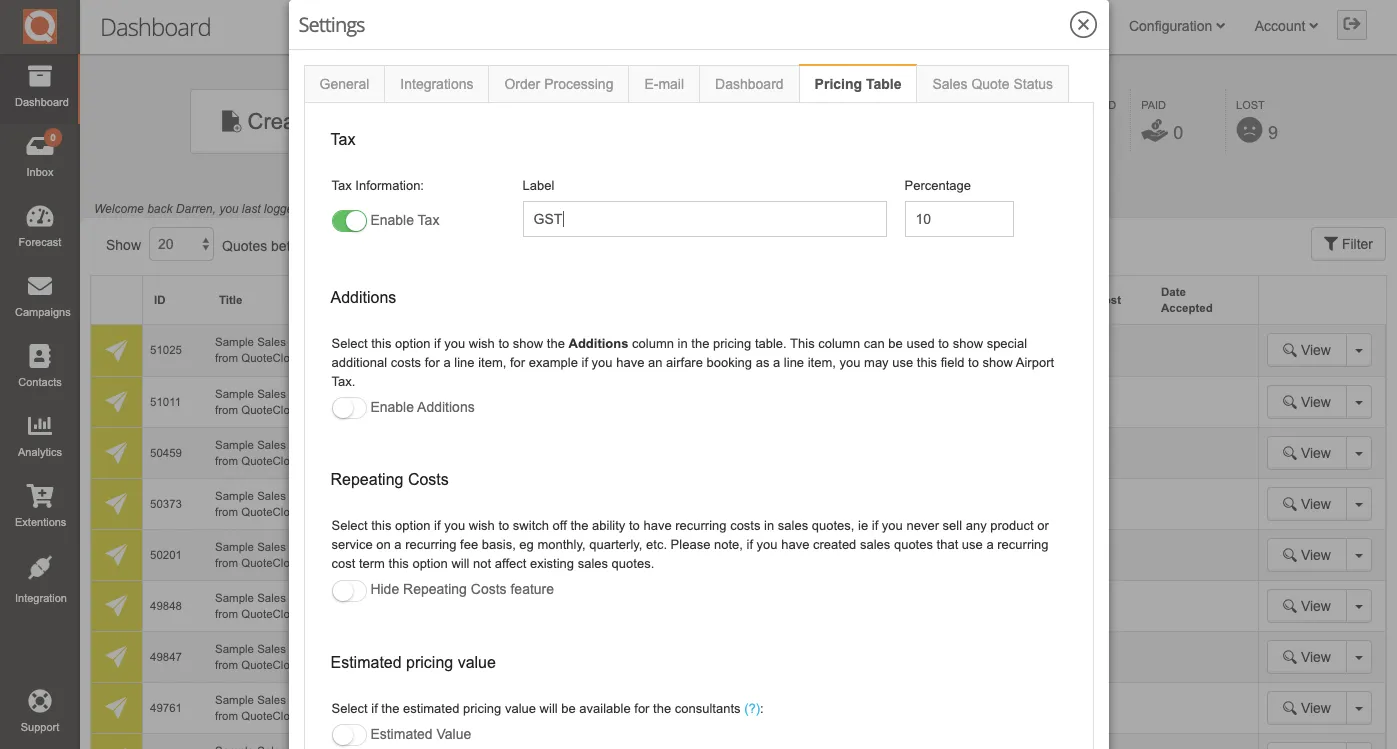1397x749 pixels.
Task: Switch to the Sales Quote Status tab
Action: 992,84
